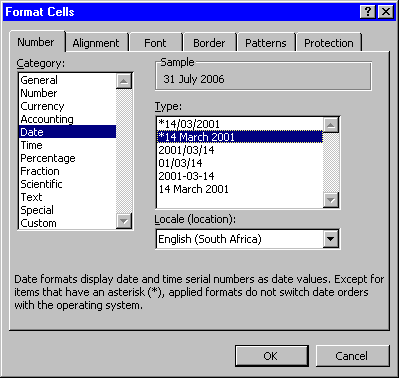Close the Format Cells dialog

[x=386, y=12]
